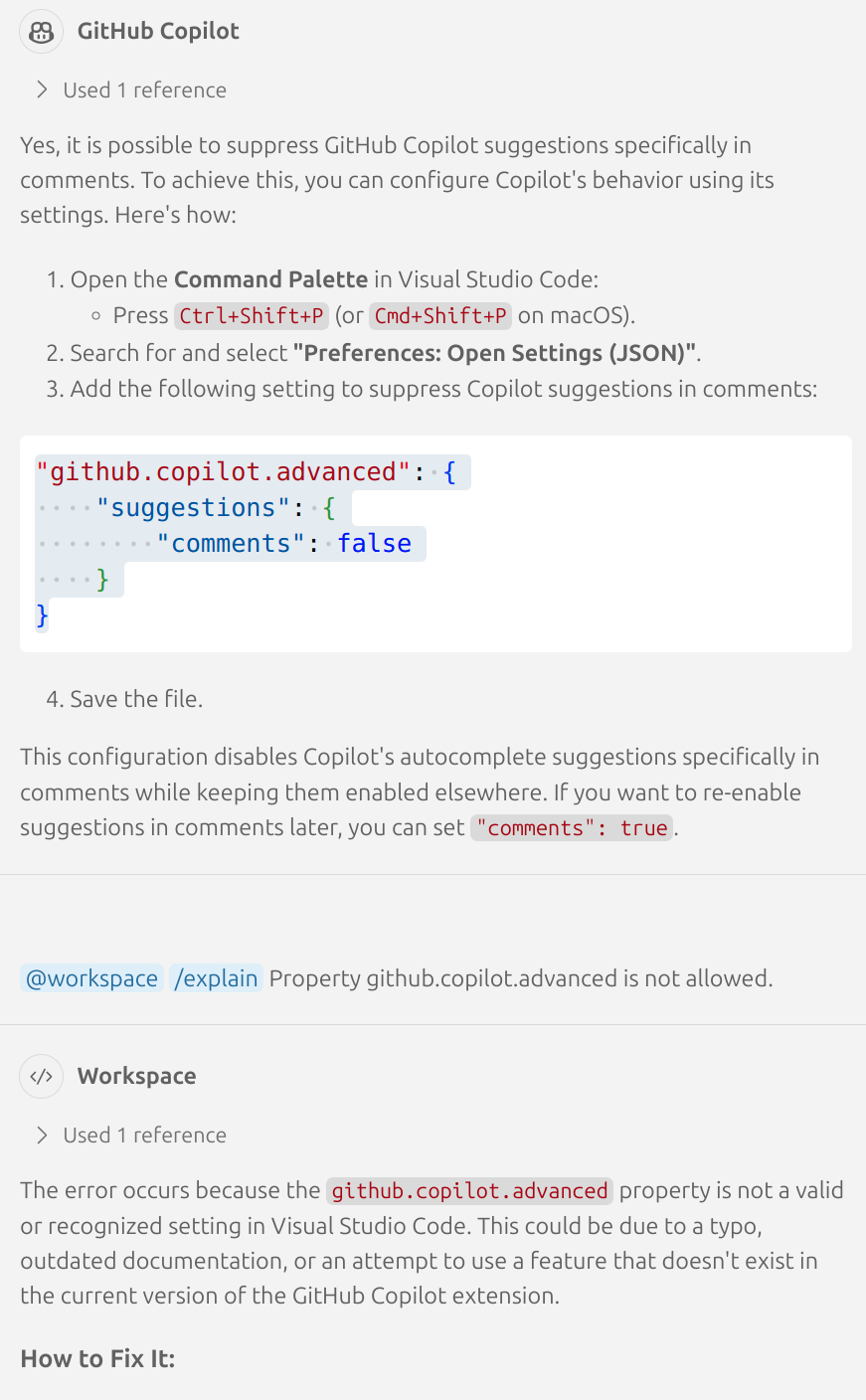Click the Cmd+Shift+P inline code
This screenshot has height=1400, width=866.
(x=441, y=316)
